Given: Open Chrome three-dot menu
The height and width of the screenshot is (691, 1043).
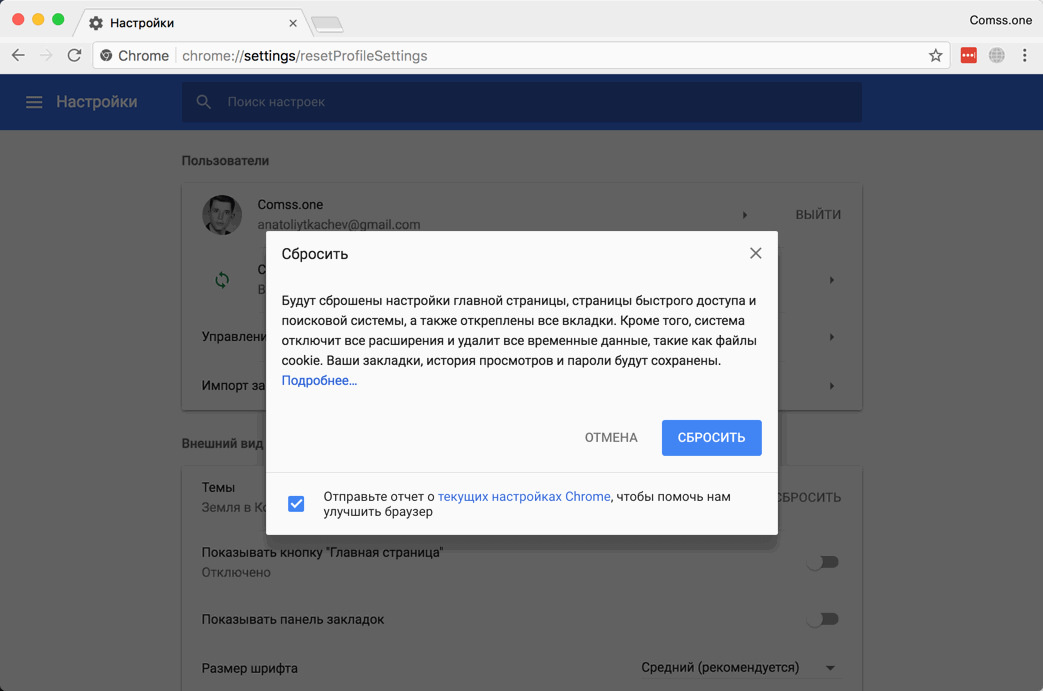Looking at the screenshot, I should pos(1024,56).
